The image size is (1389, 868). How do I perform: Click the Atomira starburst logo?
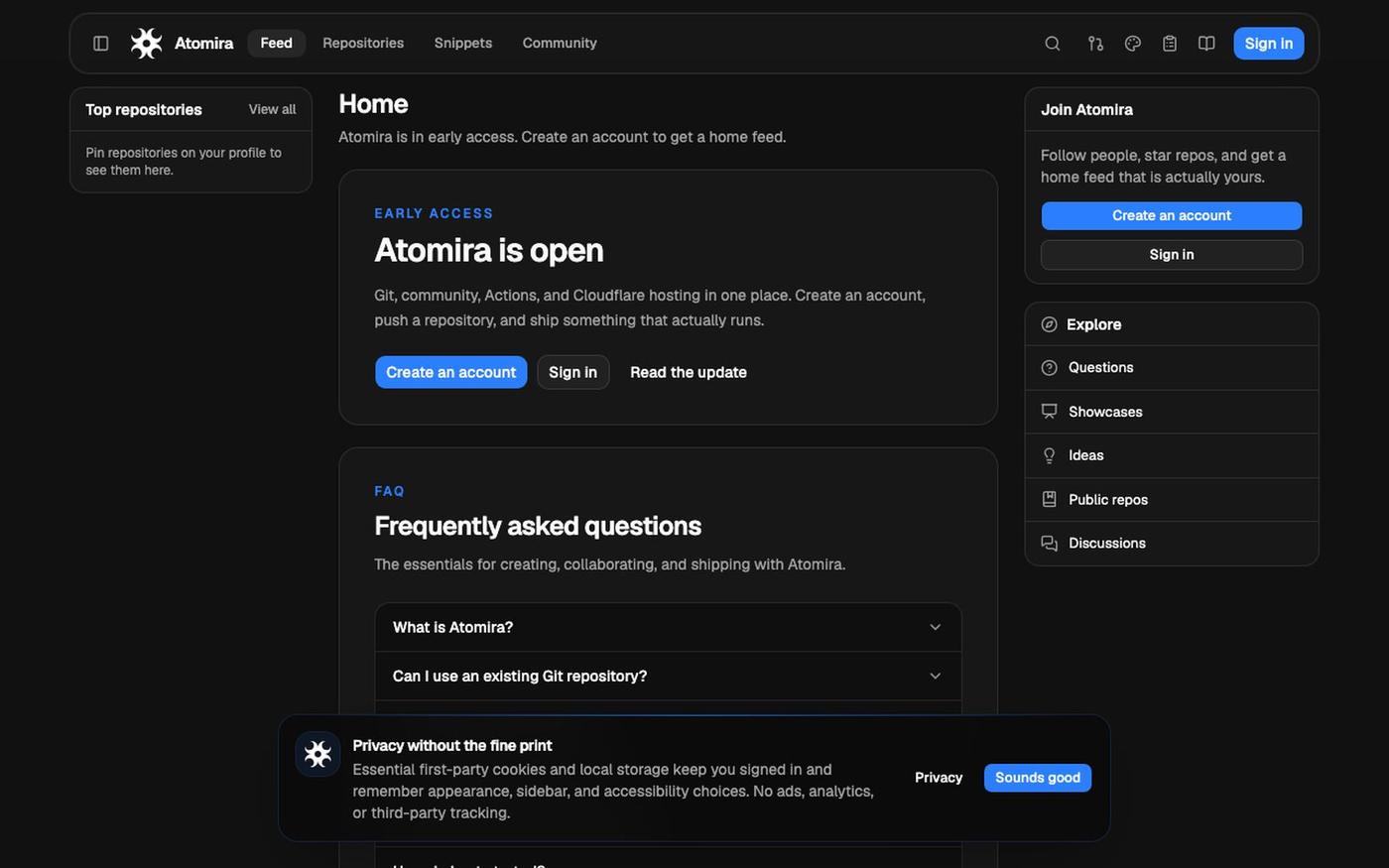coord(146,44)
